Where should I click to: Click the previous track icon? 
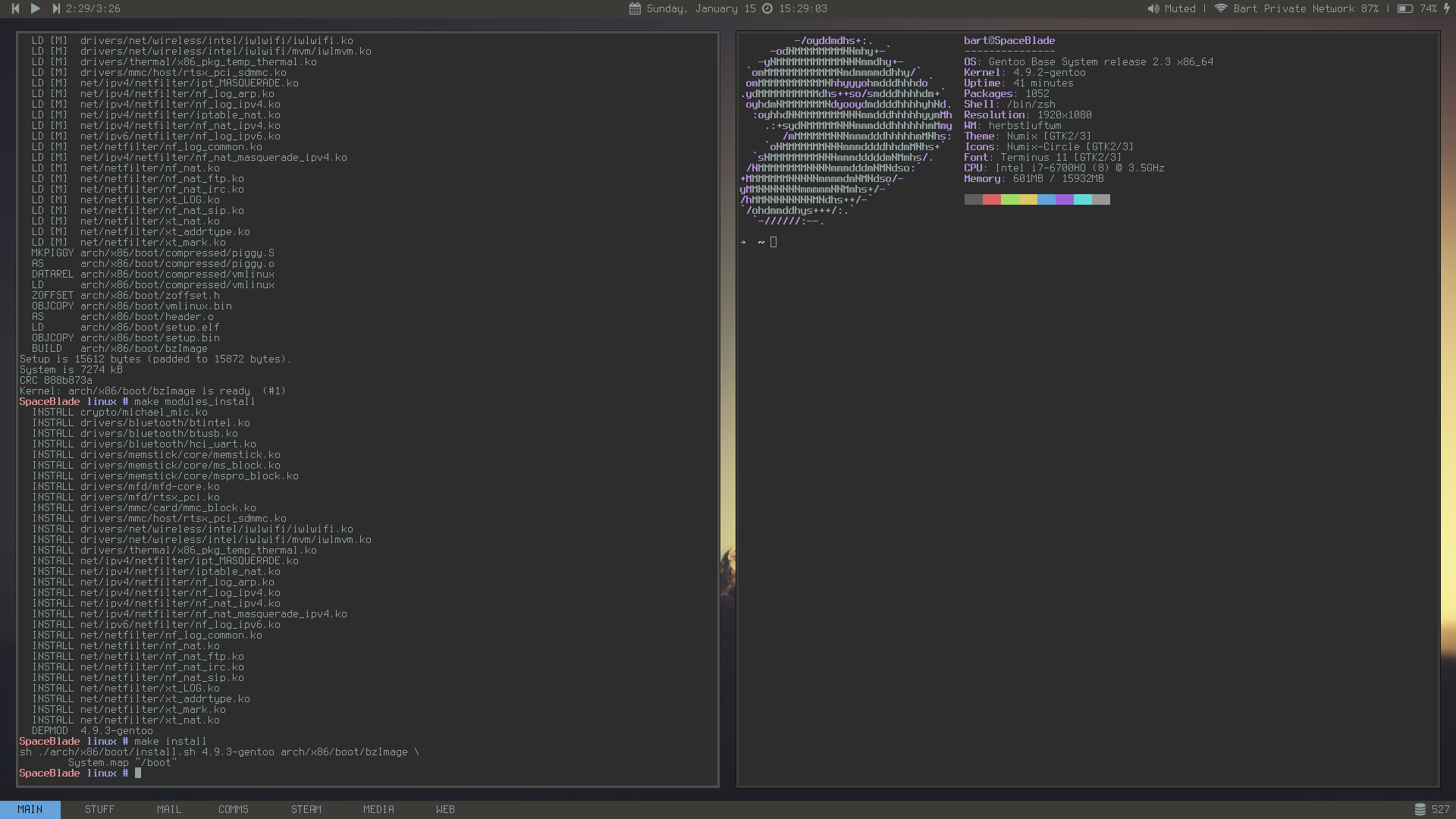point(15,8)
